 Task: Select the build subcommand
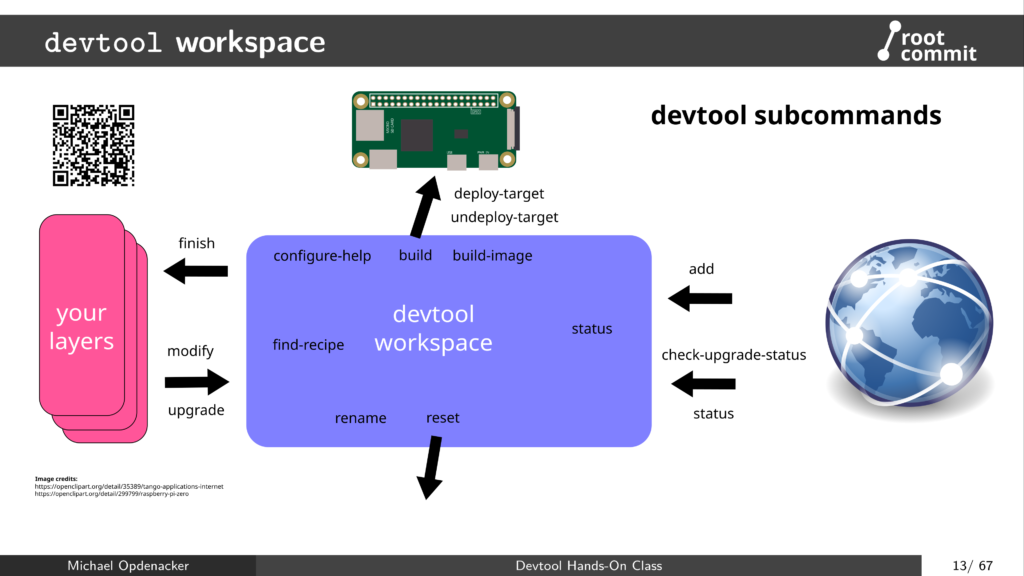(415, 255)
